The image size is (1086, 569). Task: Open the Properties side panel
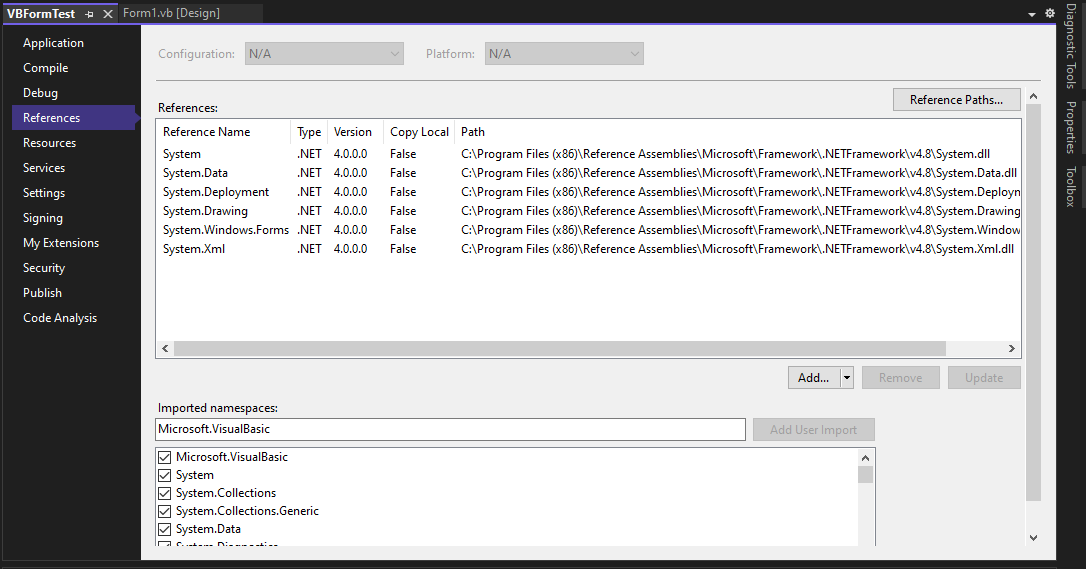1071,127
